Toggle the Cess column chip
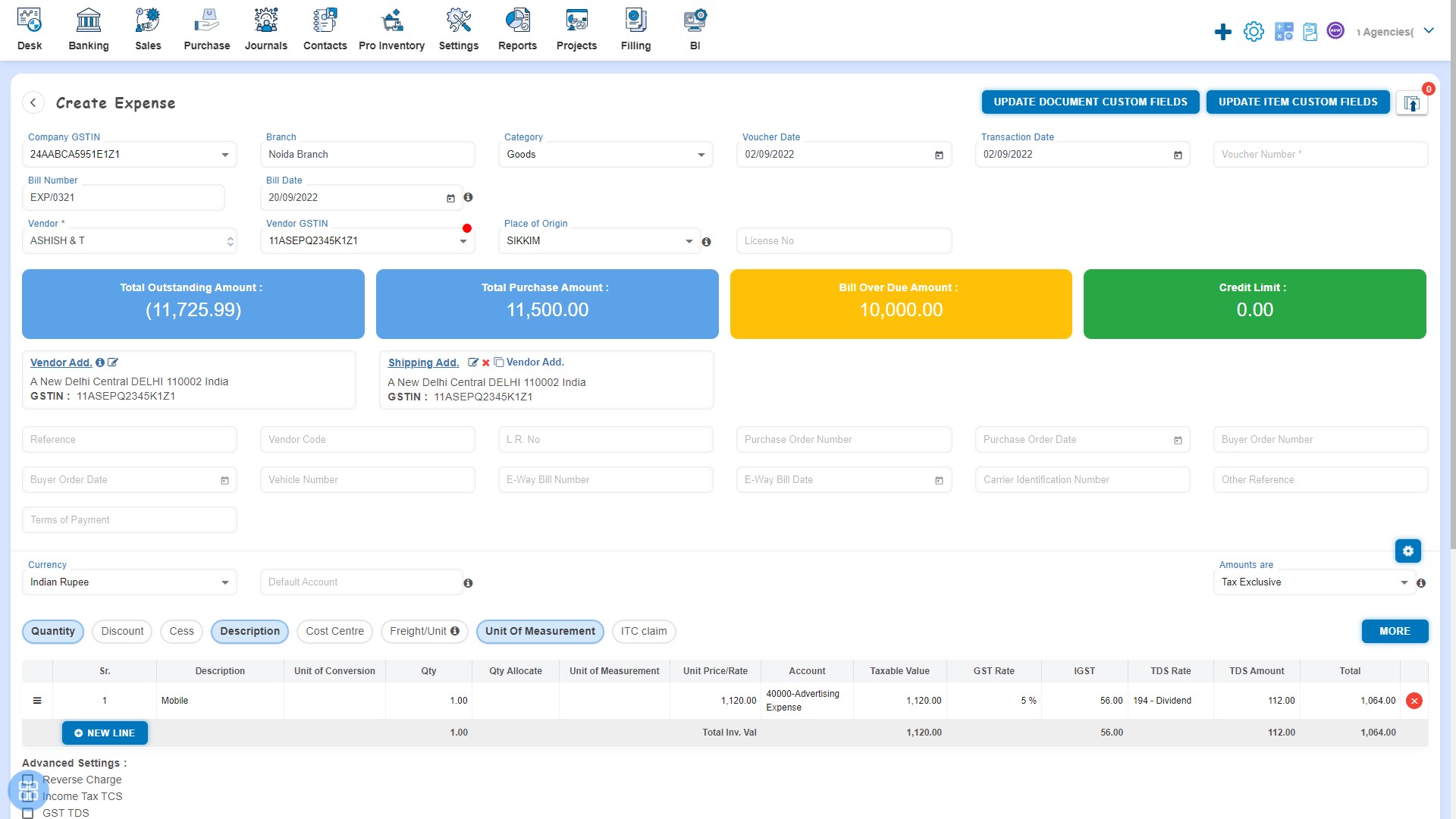Image resolution: width=1456 pixels, height=819 pixels. coord(181,632)
